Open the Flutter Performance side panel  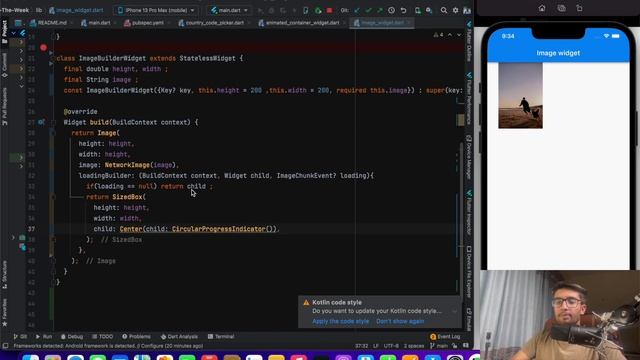point(469,98)
